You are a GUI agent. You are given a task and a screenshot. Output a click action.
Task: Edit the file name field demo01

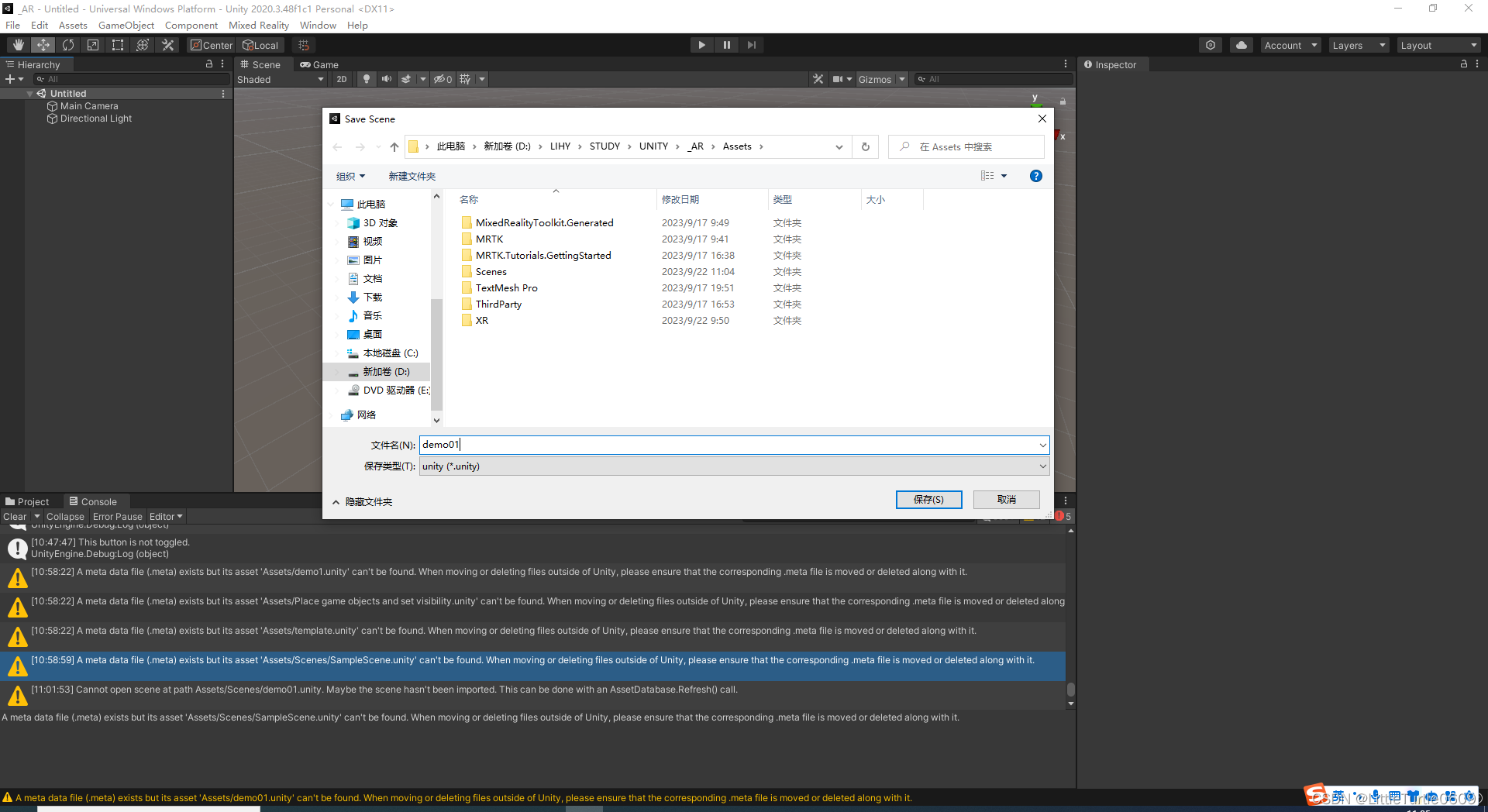coord(728,445)
